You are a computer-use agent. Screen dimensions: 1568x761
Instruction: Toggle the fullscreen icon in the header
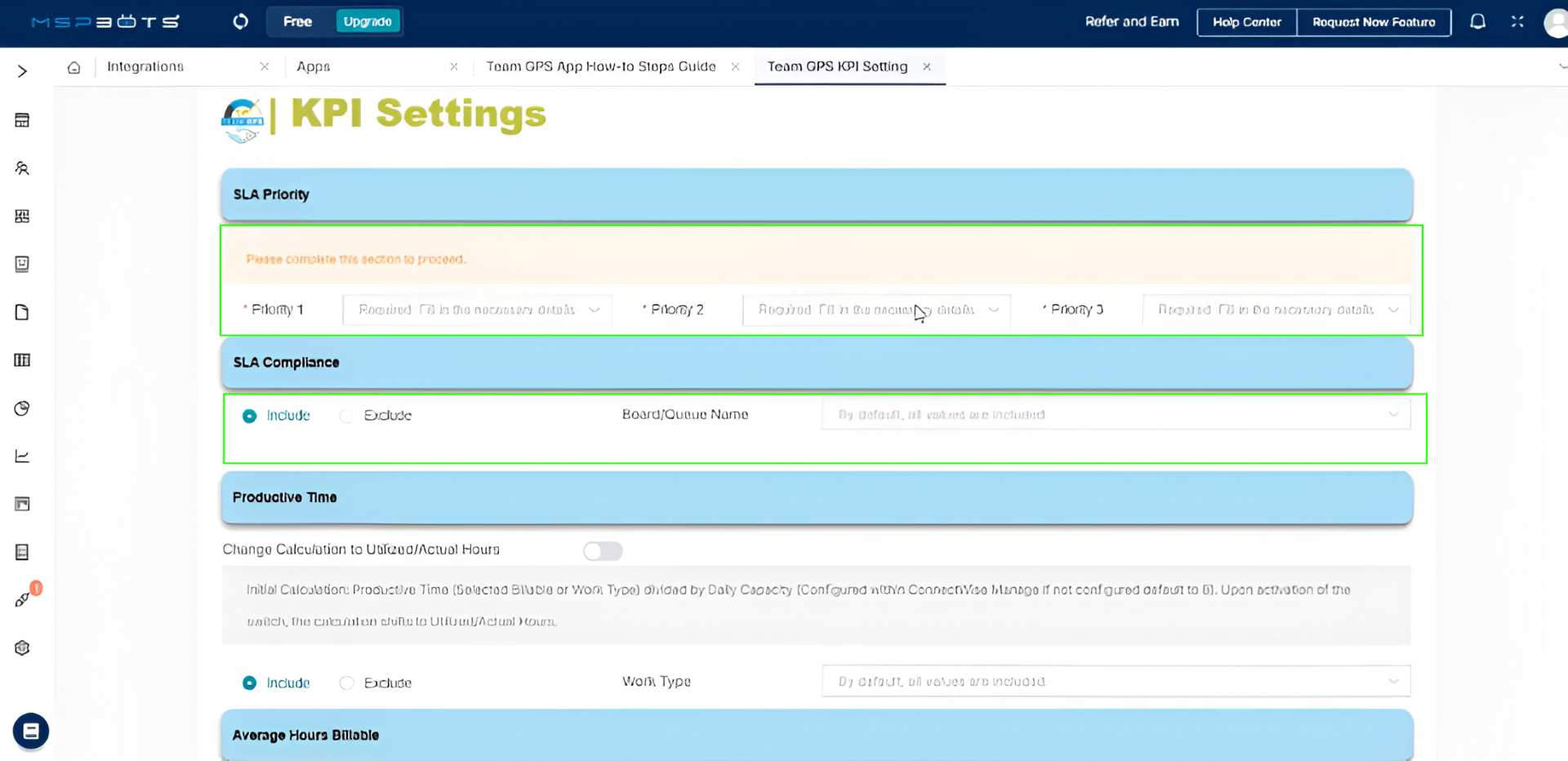tap(1517, 22)
